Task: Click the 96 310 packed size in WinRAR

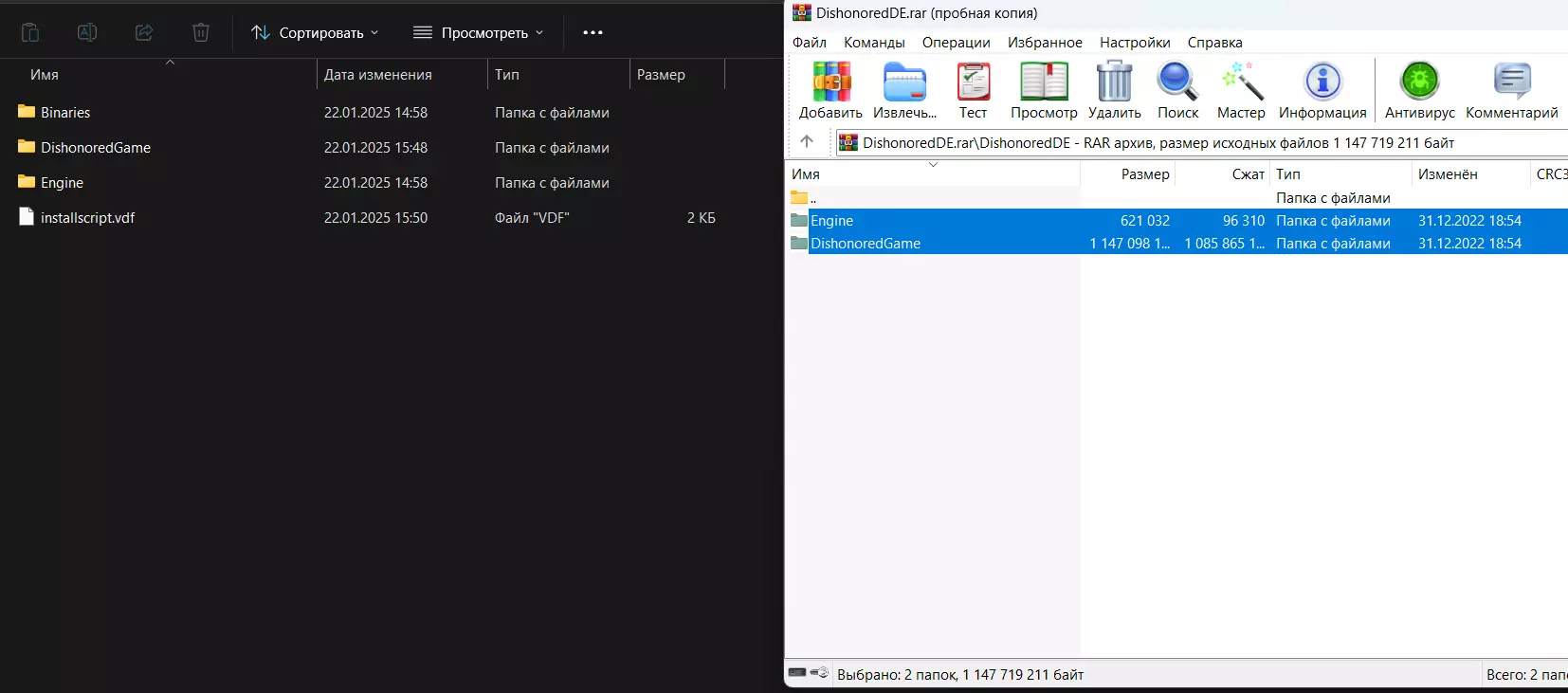Action: point(1244,221)
